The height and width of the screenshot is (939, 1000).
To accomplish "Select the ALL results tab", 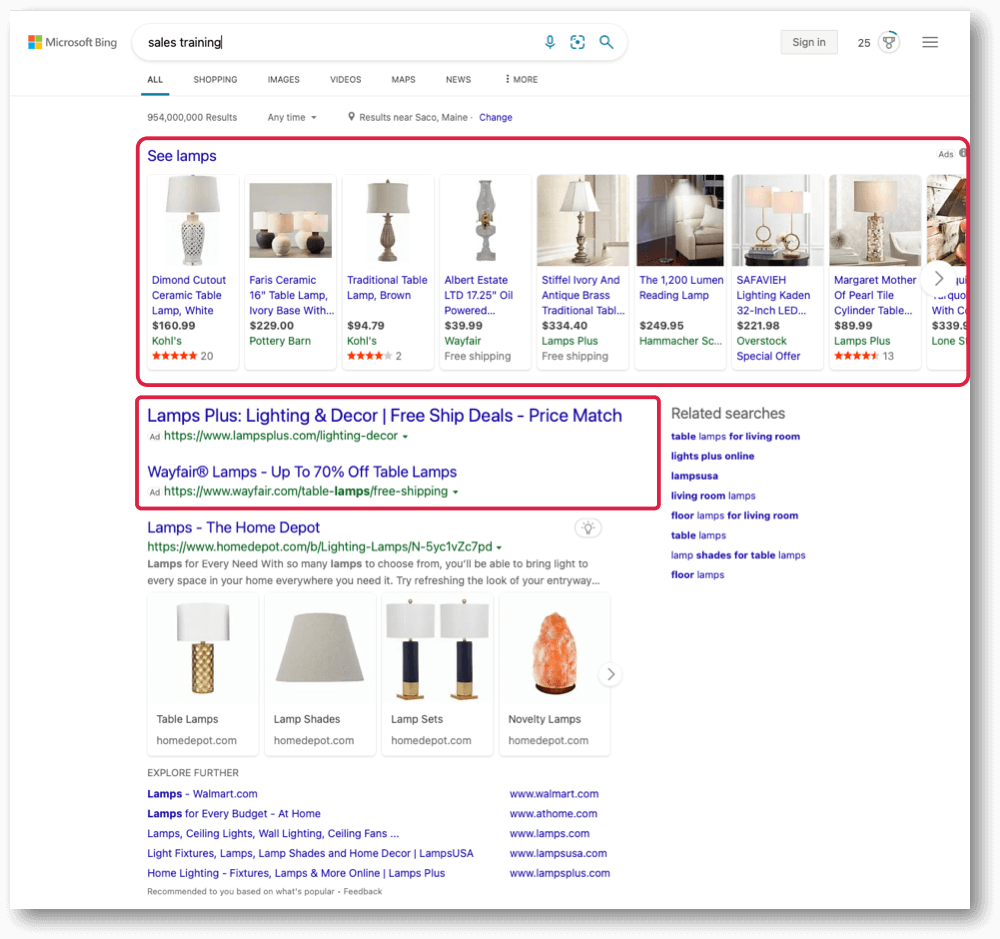I will (x=155, y=80).
